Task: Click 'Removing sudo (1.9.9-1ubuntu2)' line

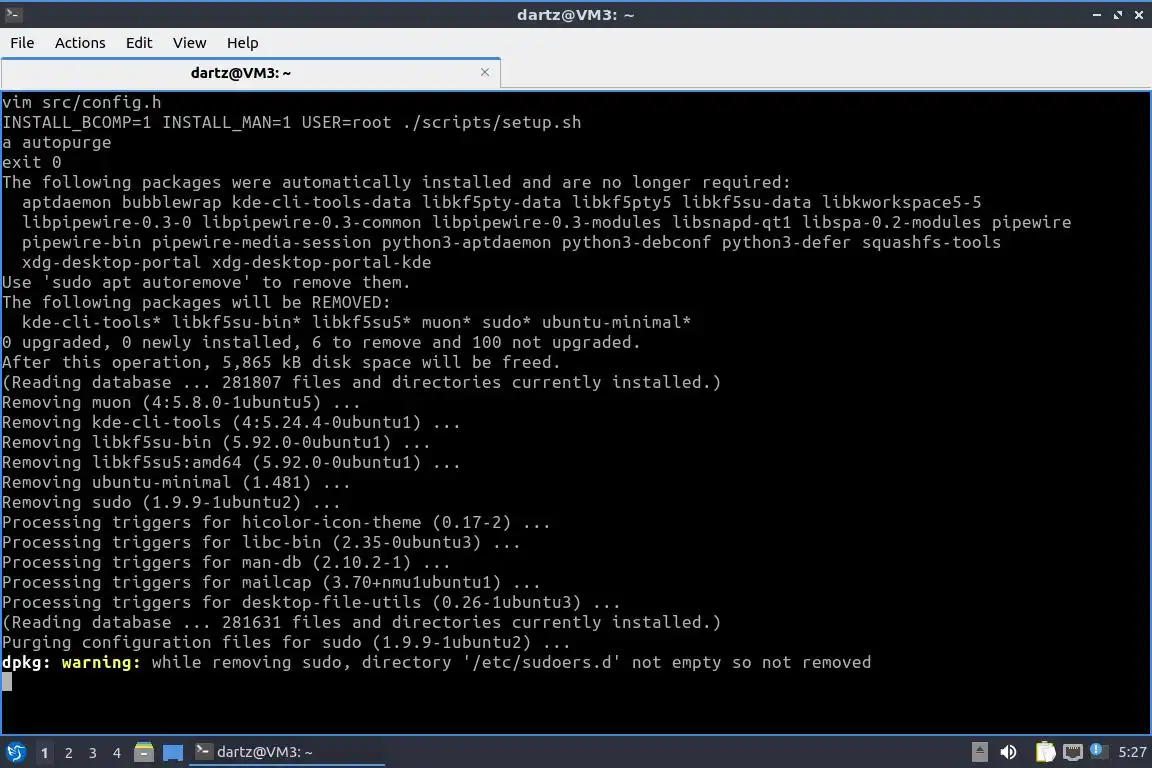Action: click(171, 503)
